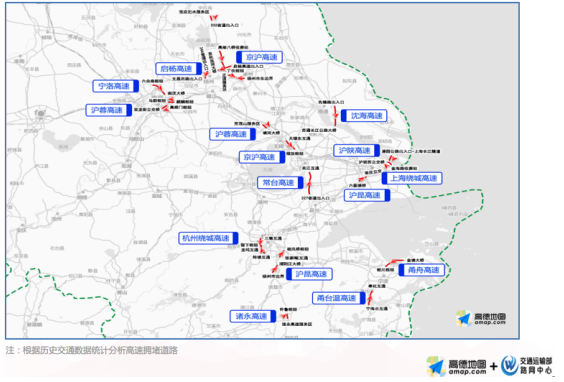Image resolution: width=564 pixels, height=382 pixels.
Task: Click the 上海绕城高速 label
Action: coord(412,178)
